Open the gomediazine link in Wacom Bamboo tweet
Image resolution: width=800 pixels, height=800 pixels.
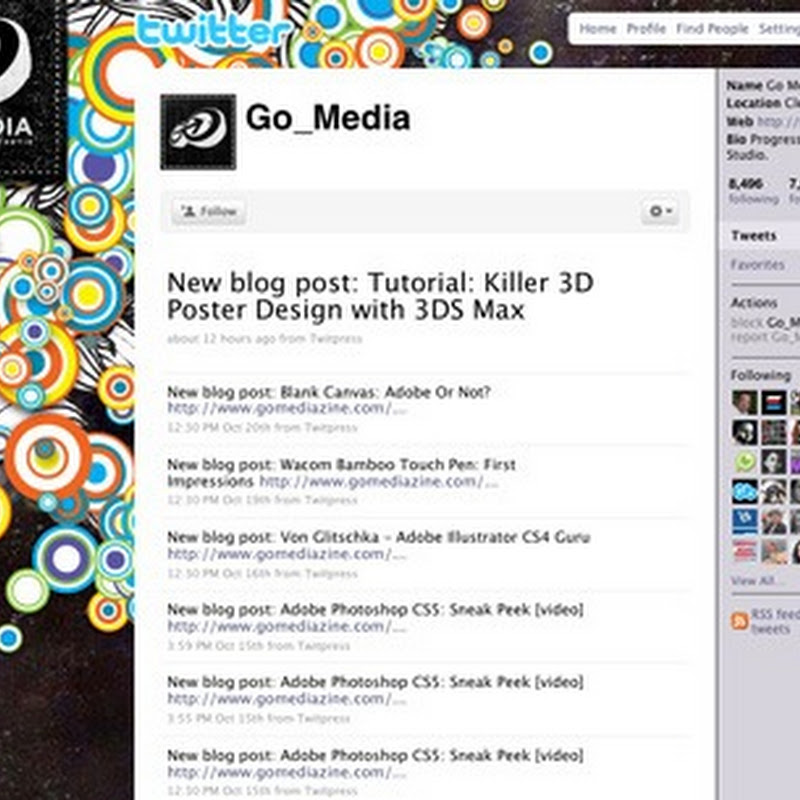pyautogui.click(x=379, y=481)
